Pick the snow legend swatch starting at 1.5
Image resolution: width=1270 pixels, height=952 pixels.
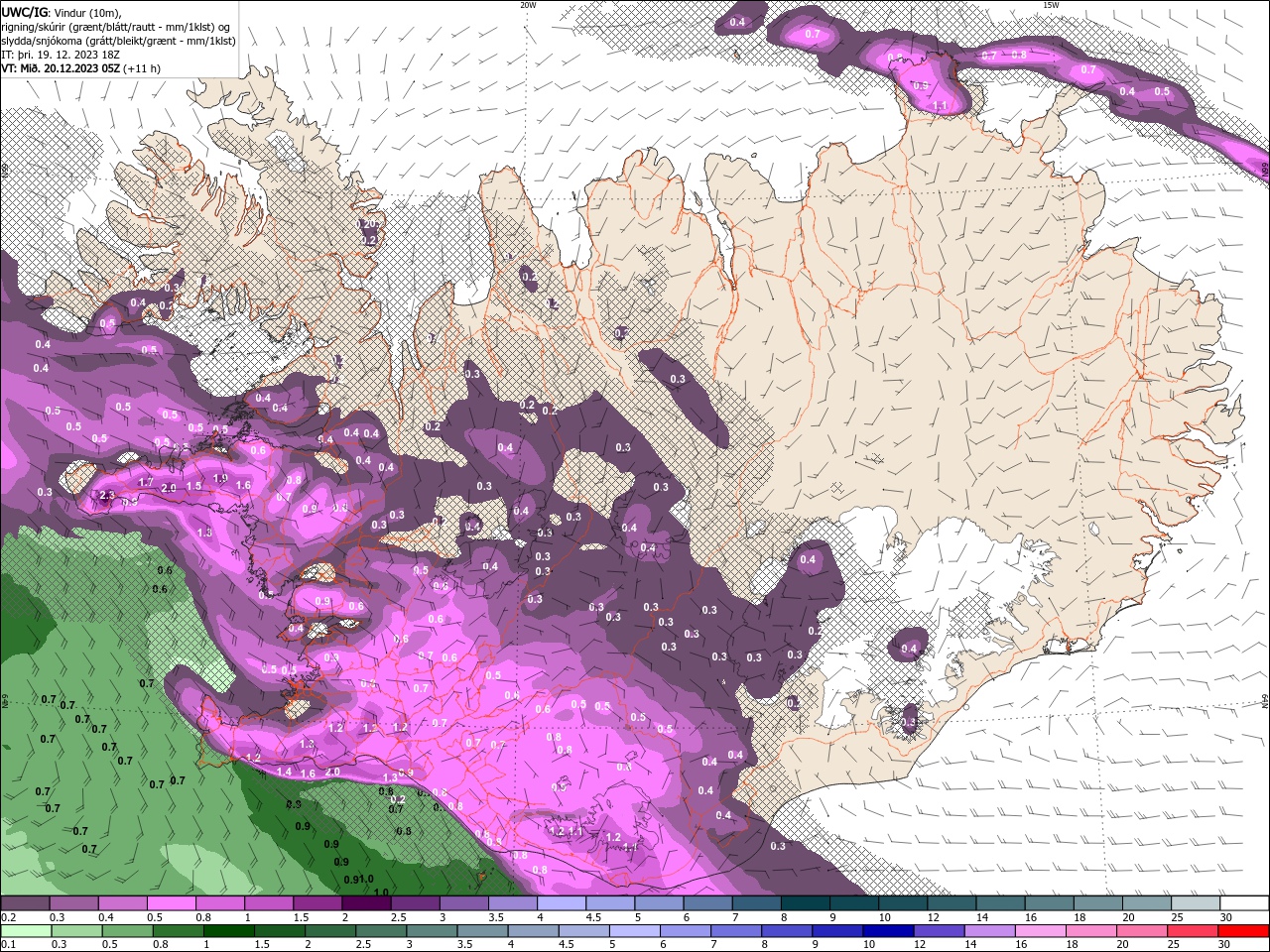[x=317, y=904]
